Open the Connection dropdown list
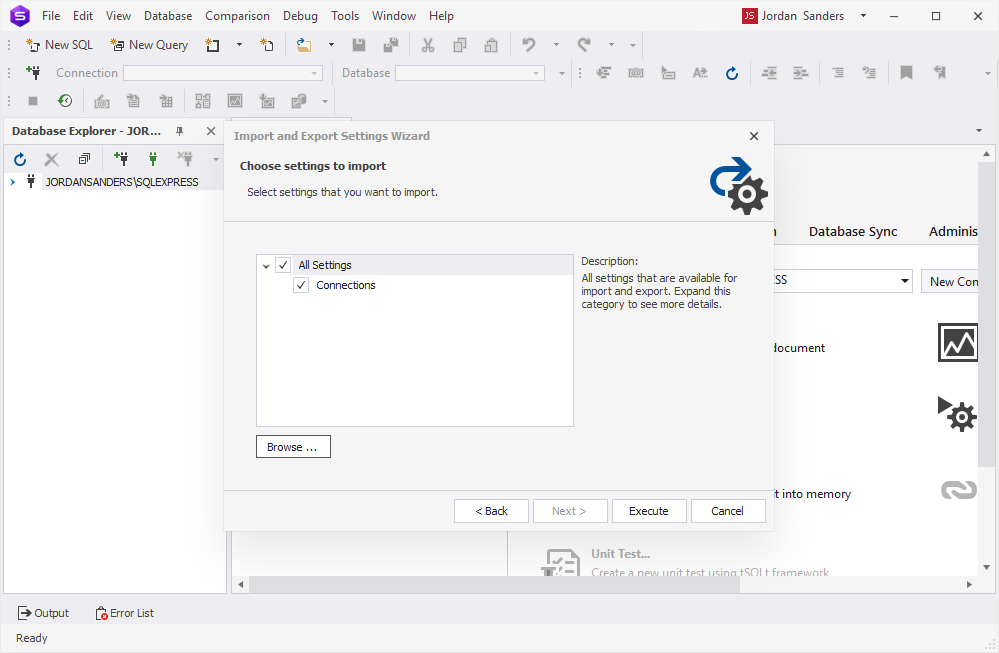 point(313,73)
